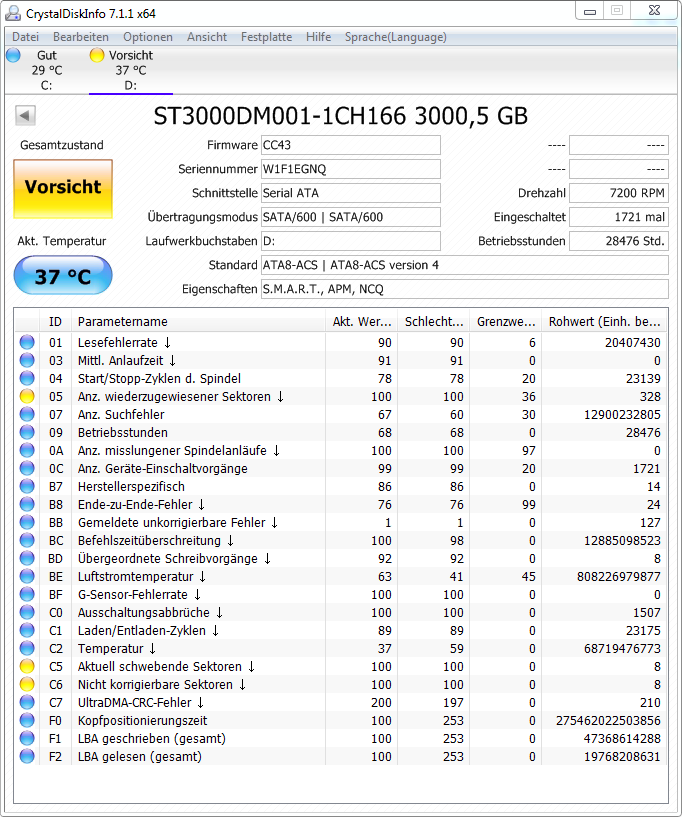The width and height of the screenshot is (682, 817).
Task: Click the 37 °C temperature button
Action: 63,275
